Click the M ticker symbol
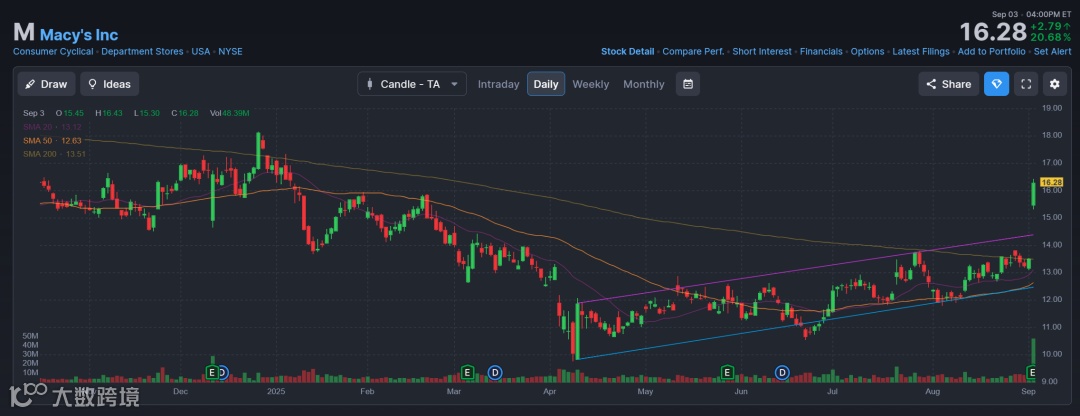 click(23, 33)
